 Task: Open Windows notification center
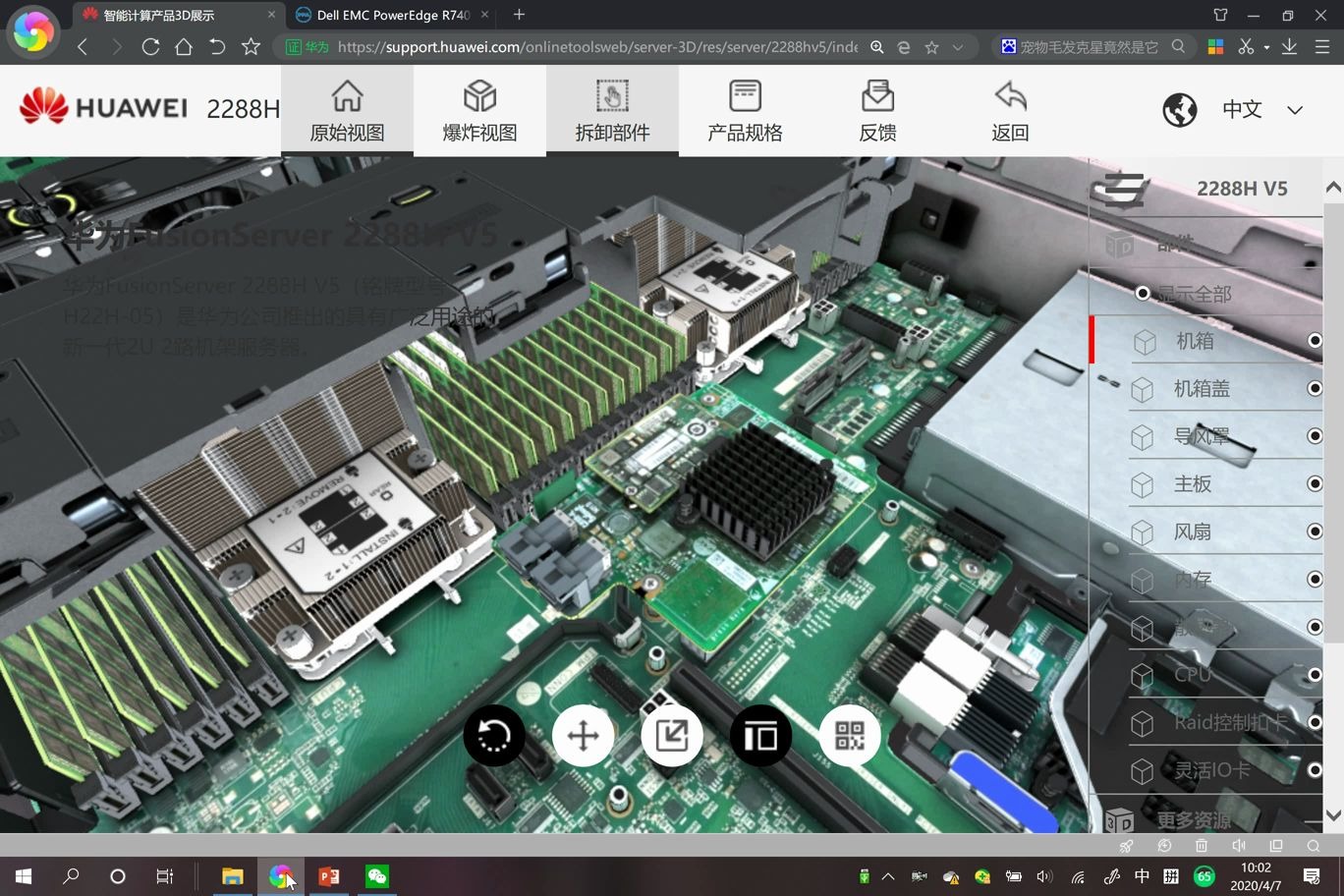pyautogui.click(x=1312, y=875)
